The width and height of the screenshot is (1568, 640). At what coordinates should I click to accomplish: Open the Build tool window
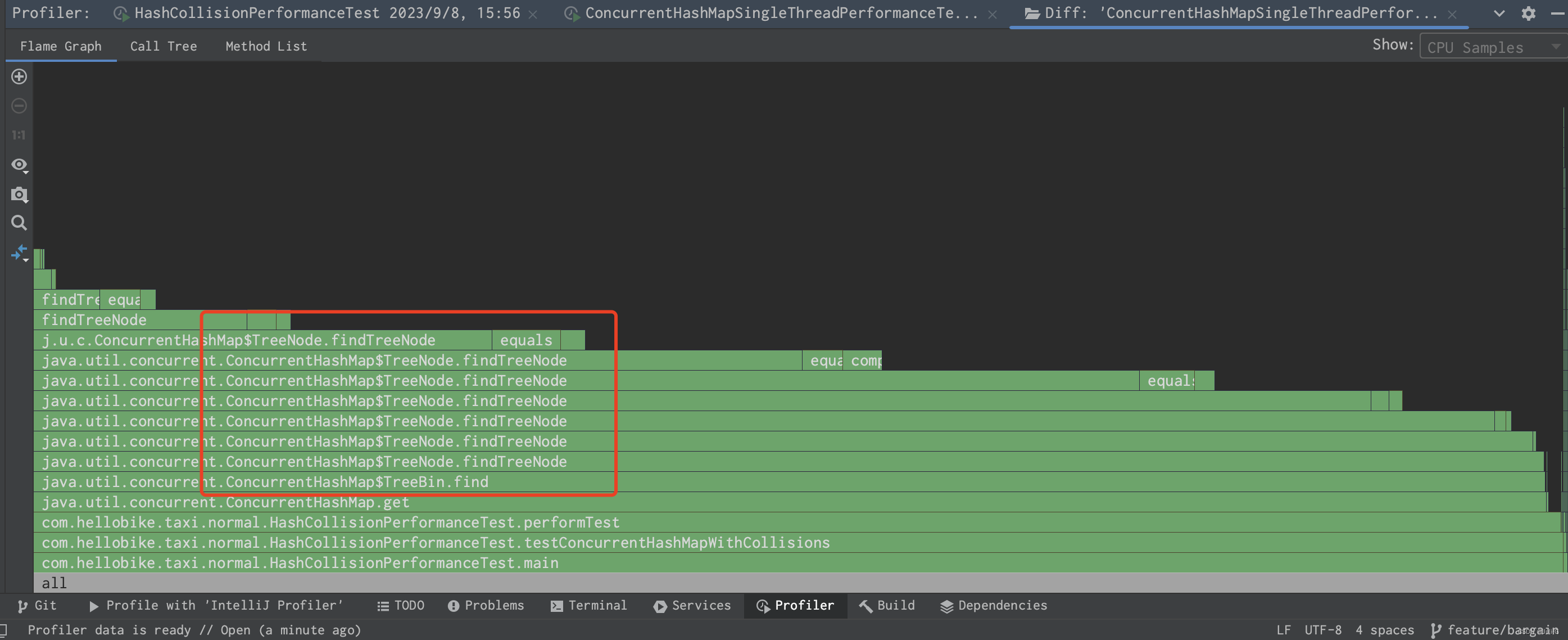887,605
